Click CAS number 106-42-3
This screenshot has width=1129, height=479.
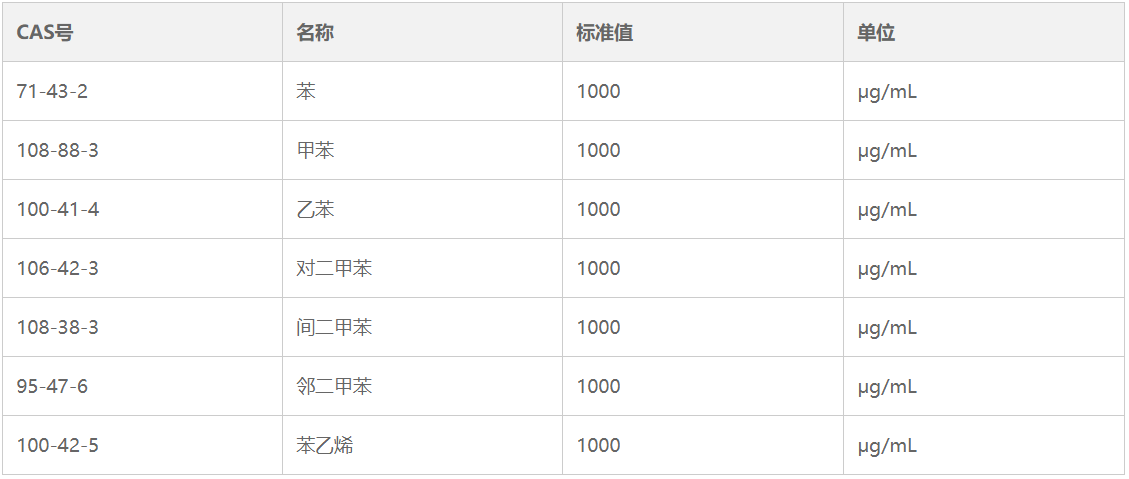click(x=58, y=269)
